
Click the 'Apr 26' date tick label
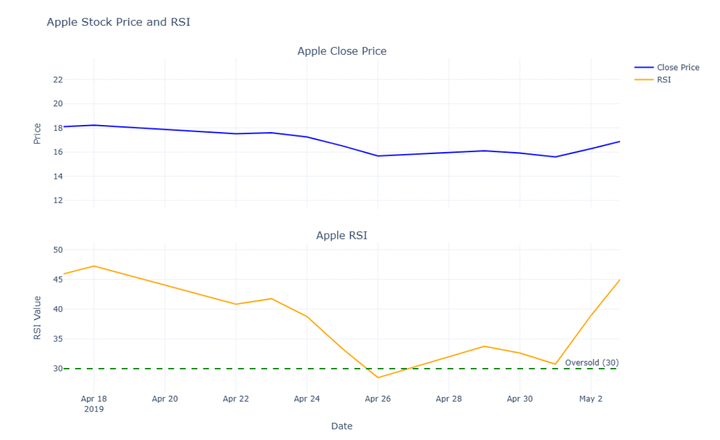(378, 399)
